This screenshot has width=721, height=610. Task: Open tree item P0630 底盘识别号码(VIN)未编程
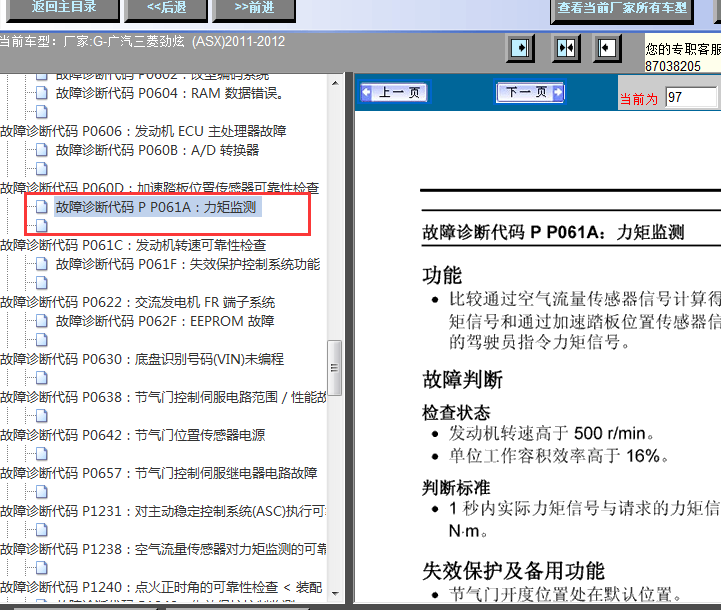(142, 359)
